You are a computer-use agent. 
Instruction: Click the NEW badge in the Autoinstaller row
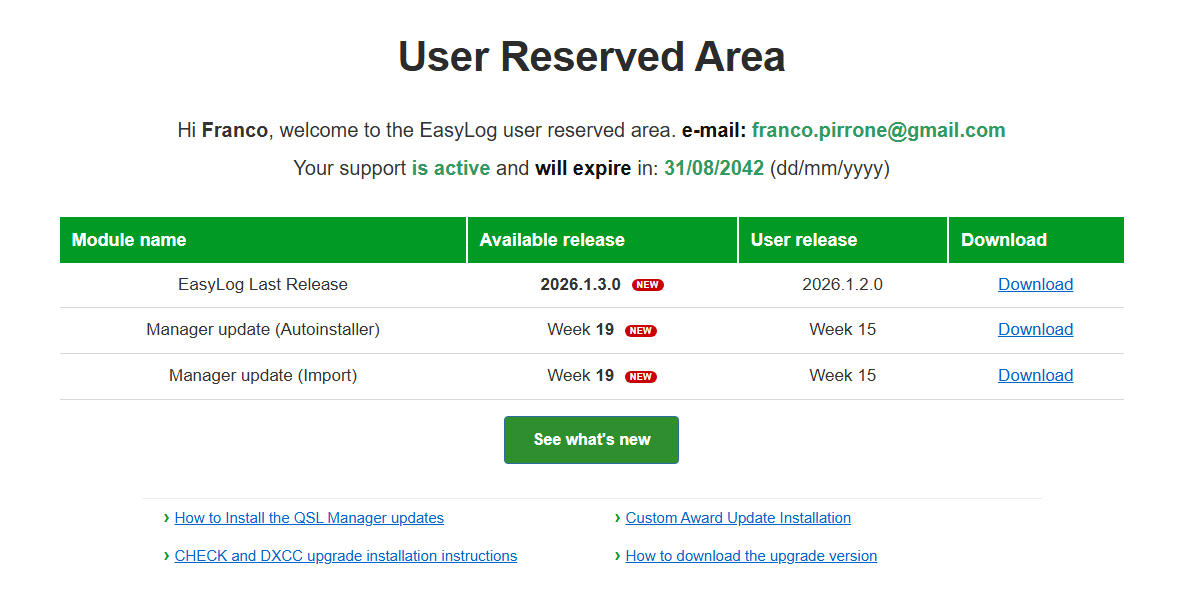pyautogui.click(x=640, y=331)
